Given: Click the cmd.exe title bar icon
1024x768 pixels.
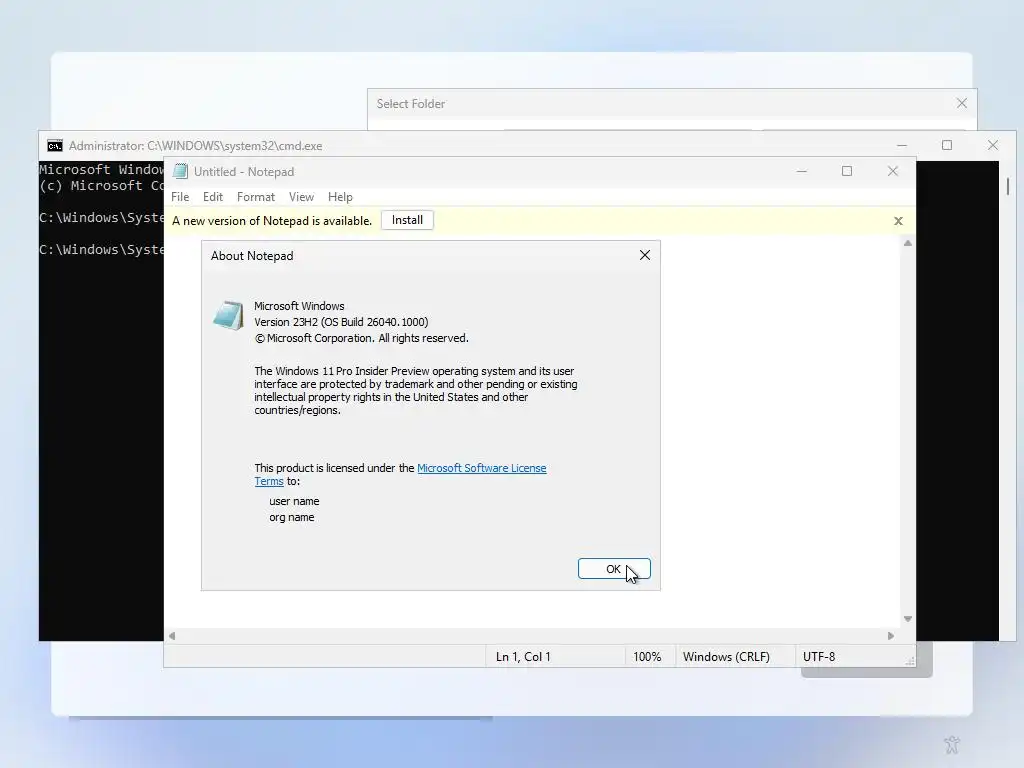Looking at the screenshot, I should (x=55, y=146).
